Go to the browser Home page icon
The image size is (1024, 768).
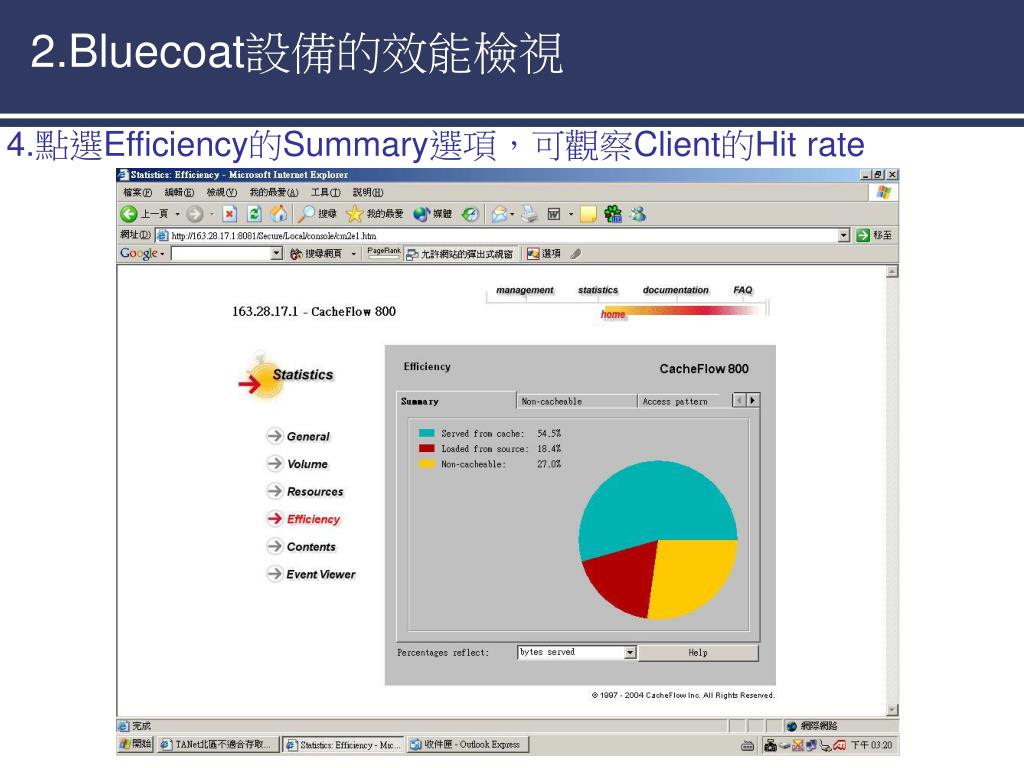(279, 214)
